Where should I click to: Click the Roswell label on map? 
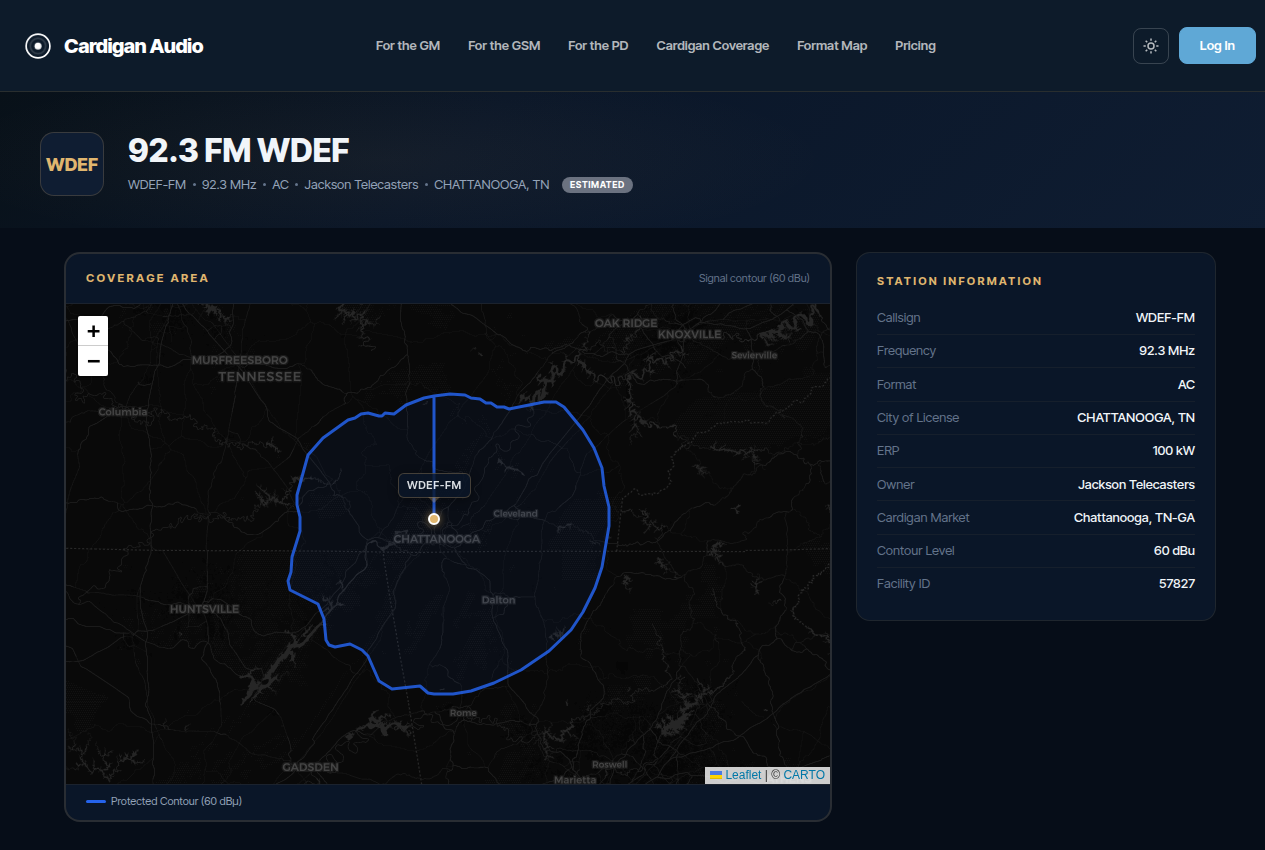(610, 764)
